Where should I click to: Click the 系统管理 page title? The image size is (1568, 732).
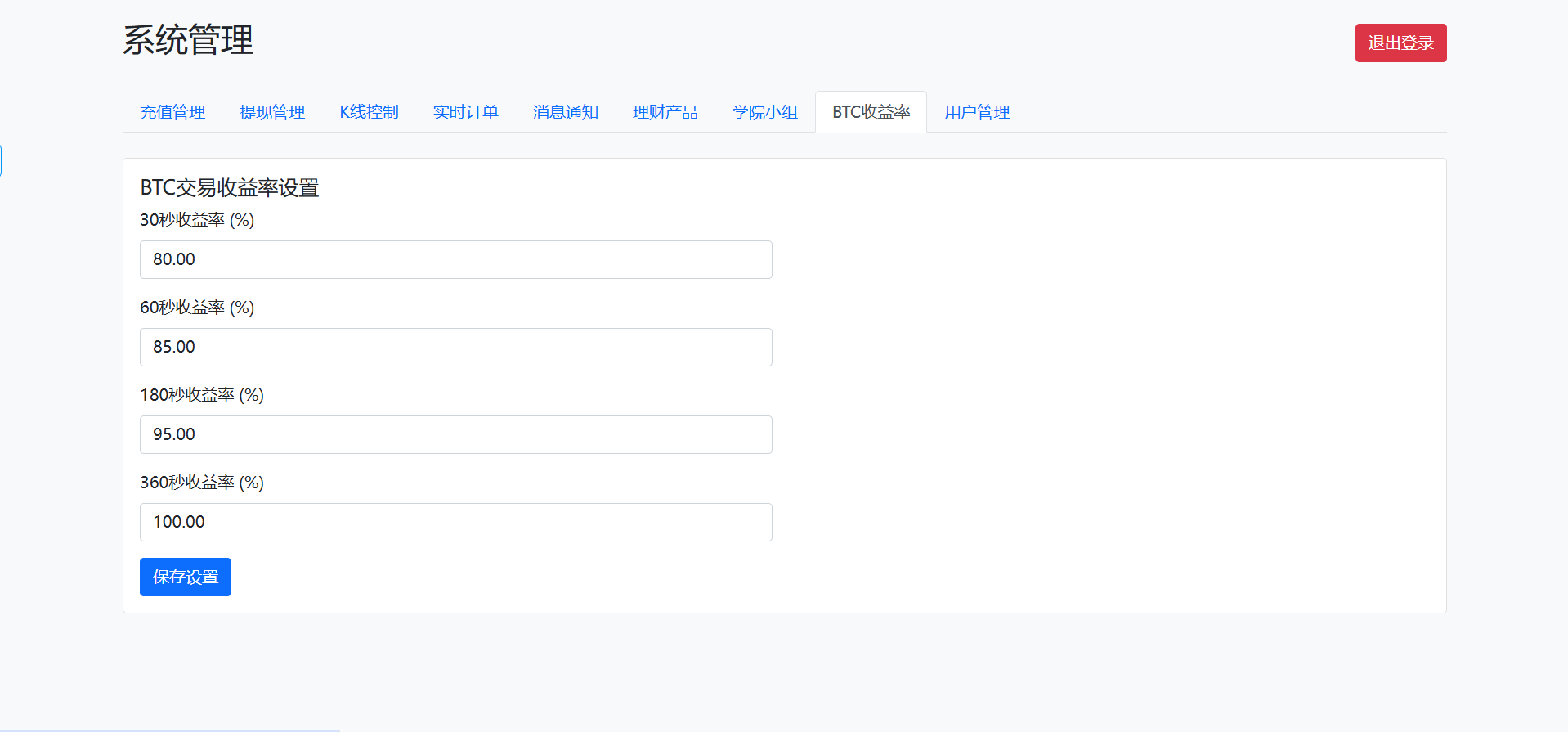pyautogui.click(x=188, y=40)
